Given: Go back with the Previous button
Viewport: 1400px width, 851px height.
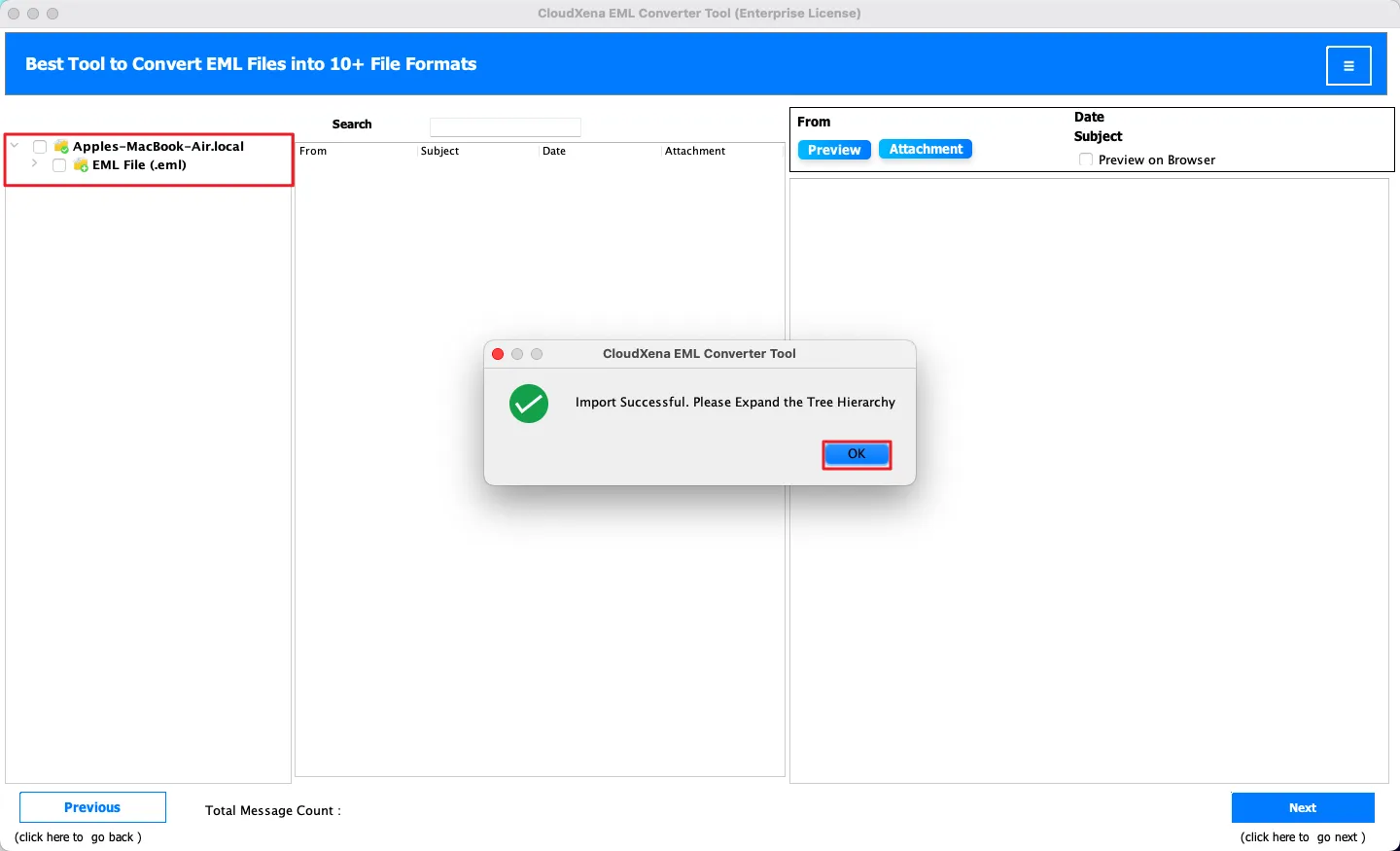Looking at the screenshot, I should coord(92,807).
